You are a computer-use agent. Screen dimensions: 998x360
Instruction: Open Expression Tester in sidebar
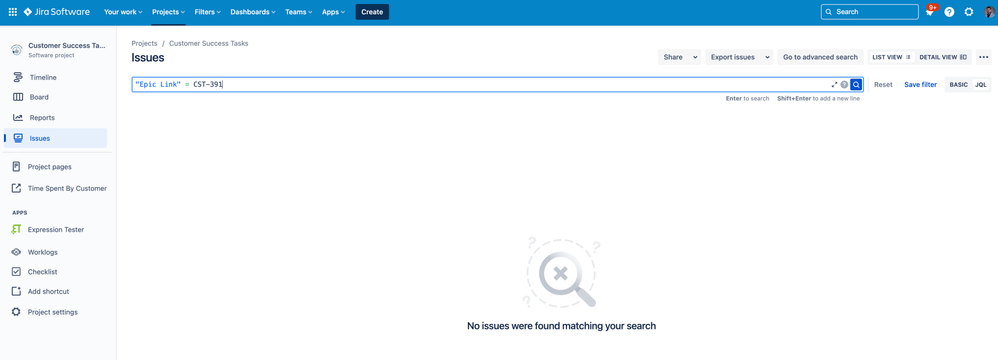(55, 230)
